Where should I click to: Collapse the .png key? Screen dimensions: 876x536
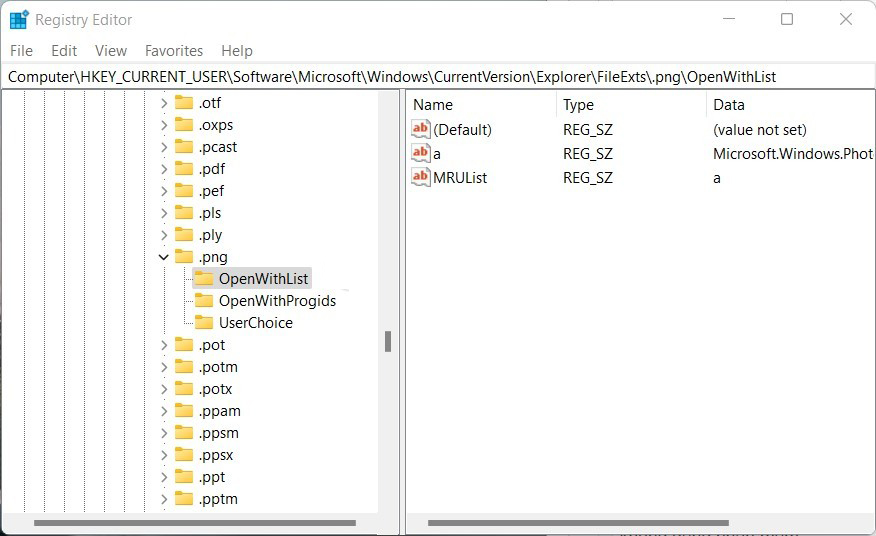[x=164, y=257]
